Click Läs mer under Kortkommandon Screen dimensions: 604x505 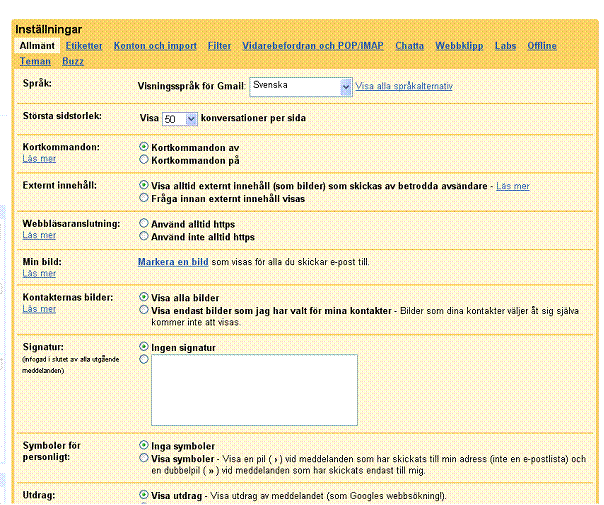(39, 159)
